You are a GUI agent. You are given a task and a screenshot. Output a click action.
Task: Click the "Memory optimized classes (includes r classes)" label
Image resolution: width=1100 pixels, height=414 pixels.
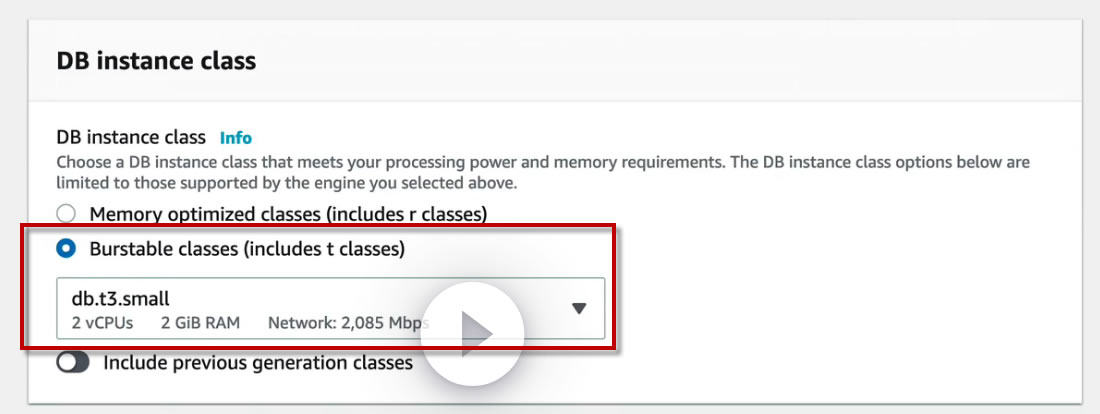pos(288,213)
